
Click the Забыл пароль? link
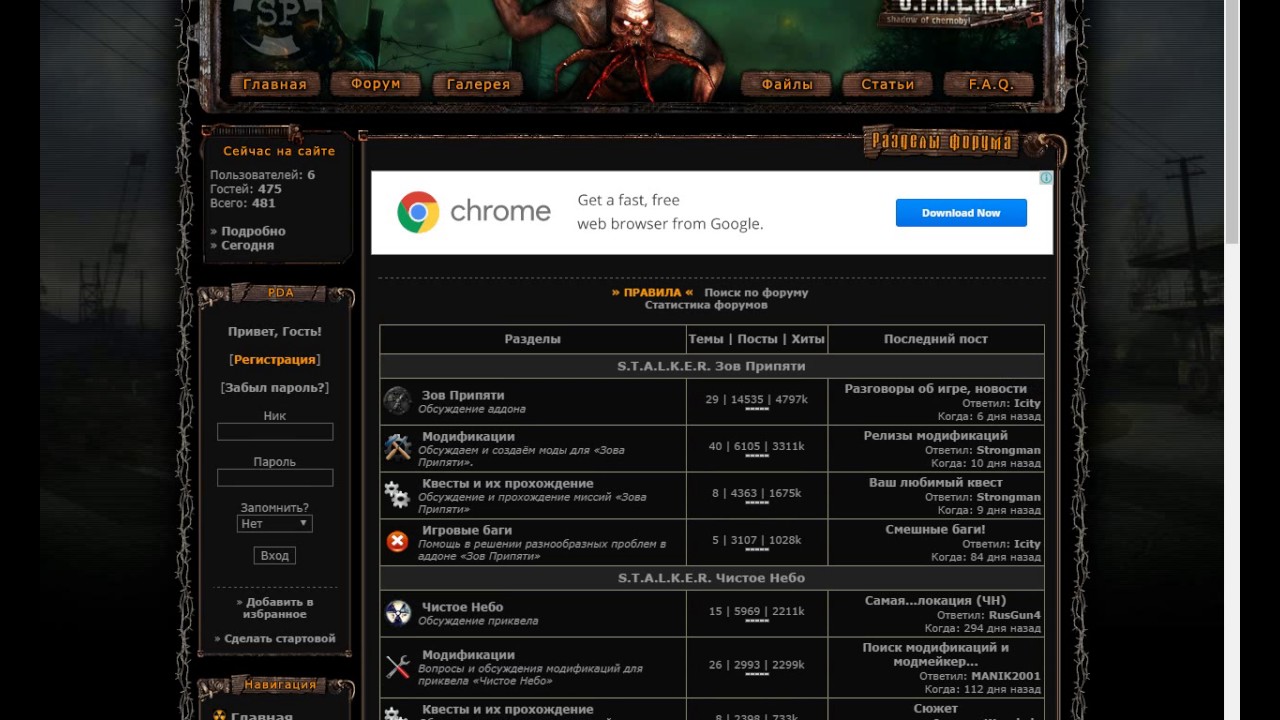pyautogui.click(x=275, y=387)
